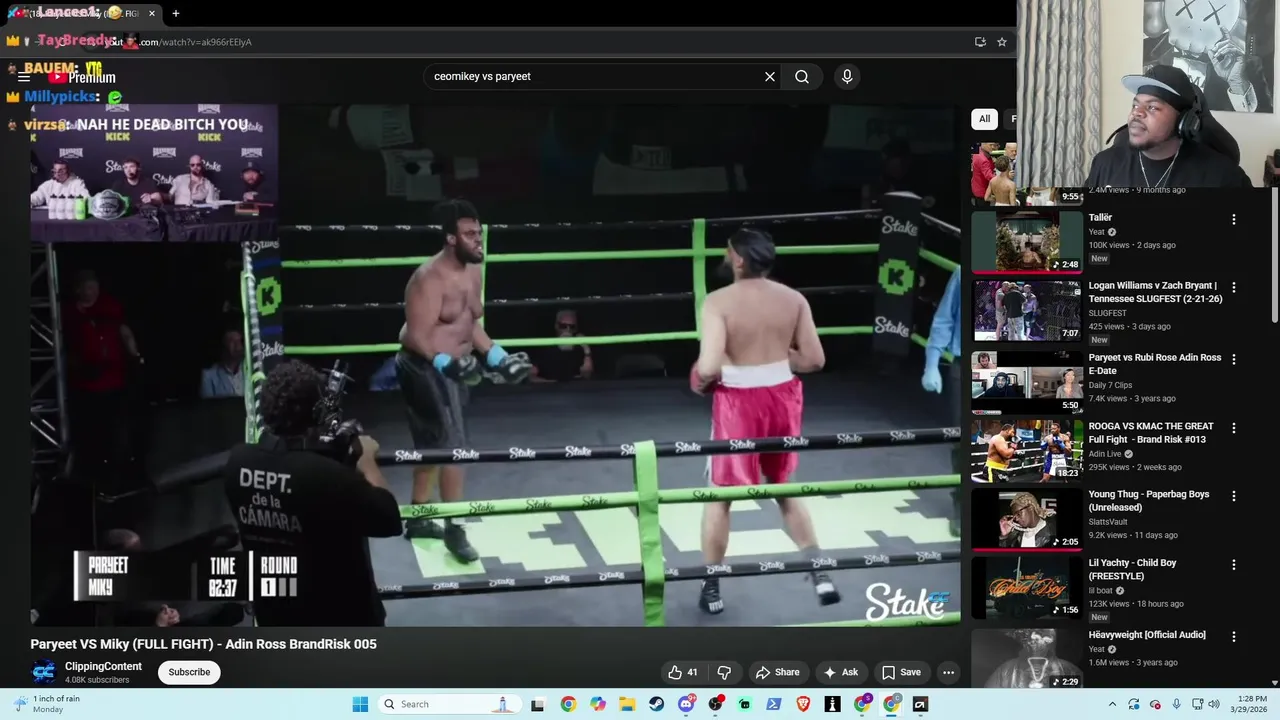Like the video with thumbs up

tap(683, 672)
